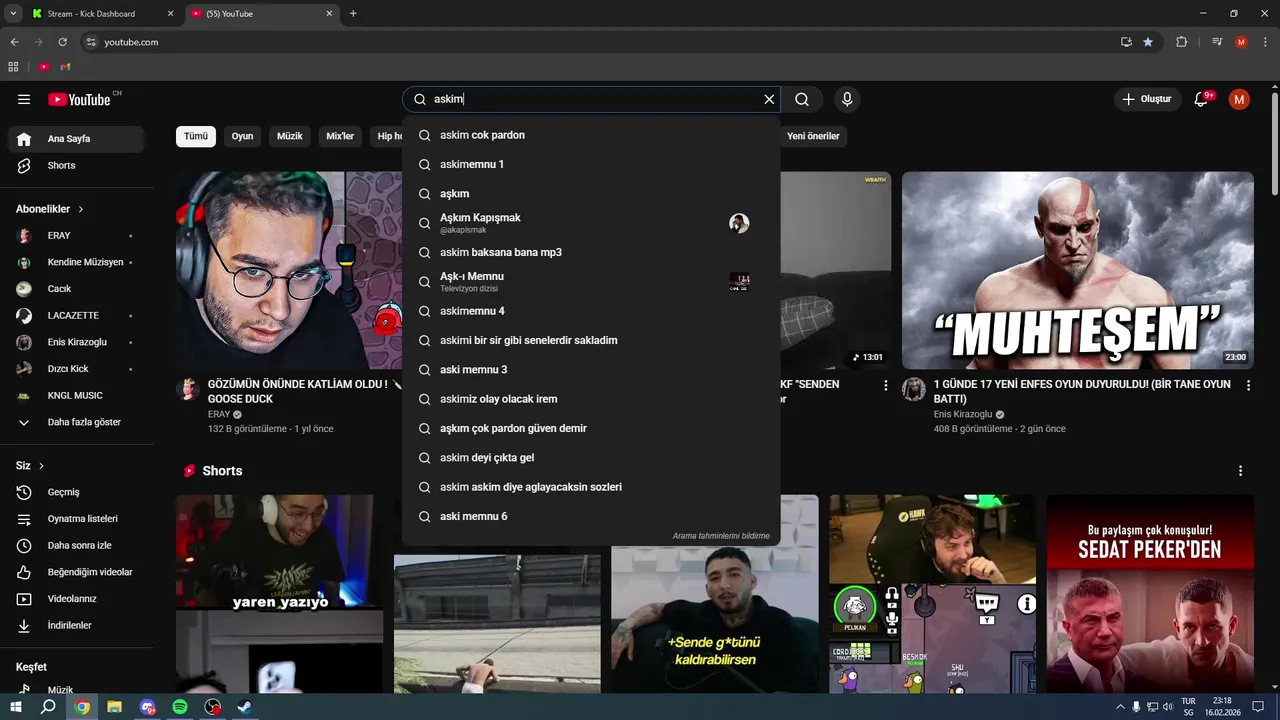This screenshot has height=720, width=1280.
Task: Open Beğendiğim videolar list
Action: tap(78, 572)
